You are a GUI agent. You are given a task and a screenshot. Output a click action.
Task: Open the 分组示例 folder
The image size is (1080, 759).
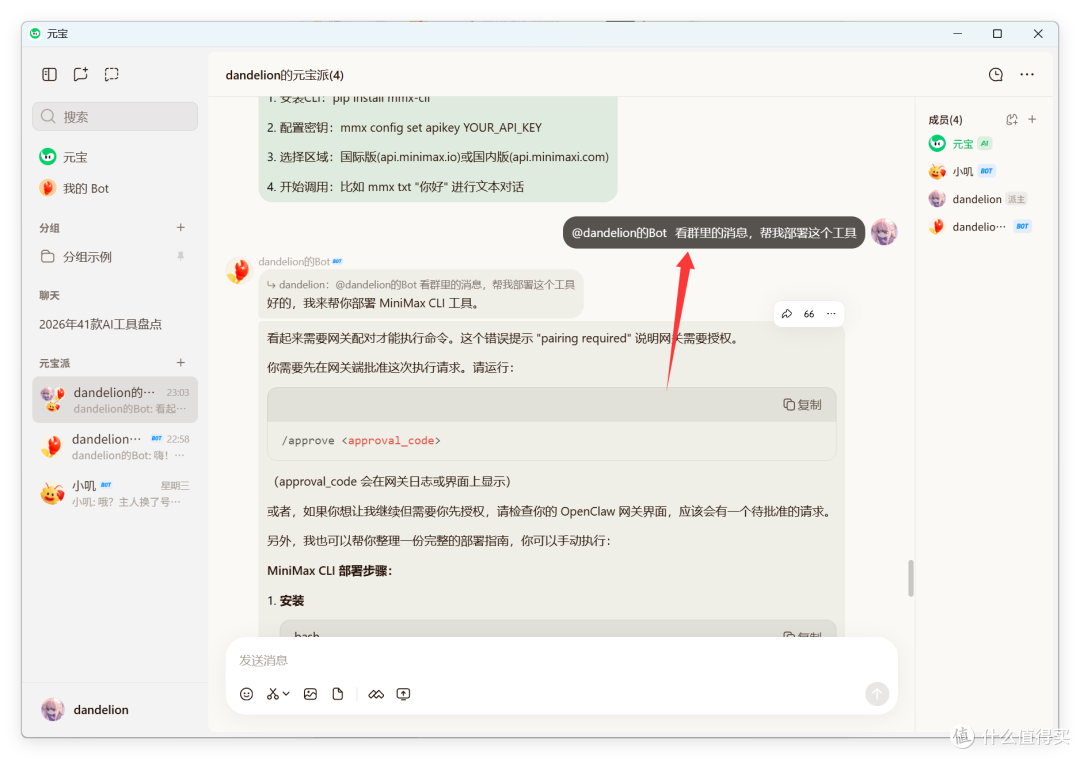[x=115, y=257]
